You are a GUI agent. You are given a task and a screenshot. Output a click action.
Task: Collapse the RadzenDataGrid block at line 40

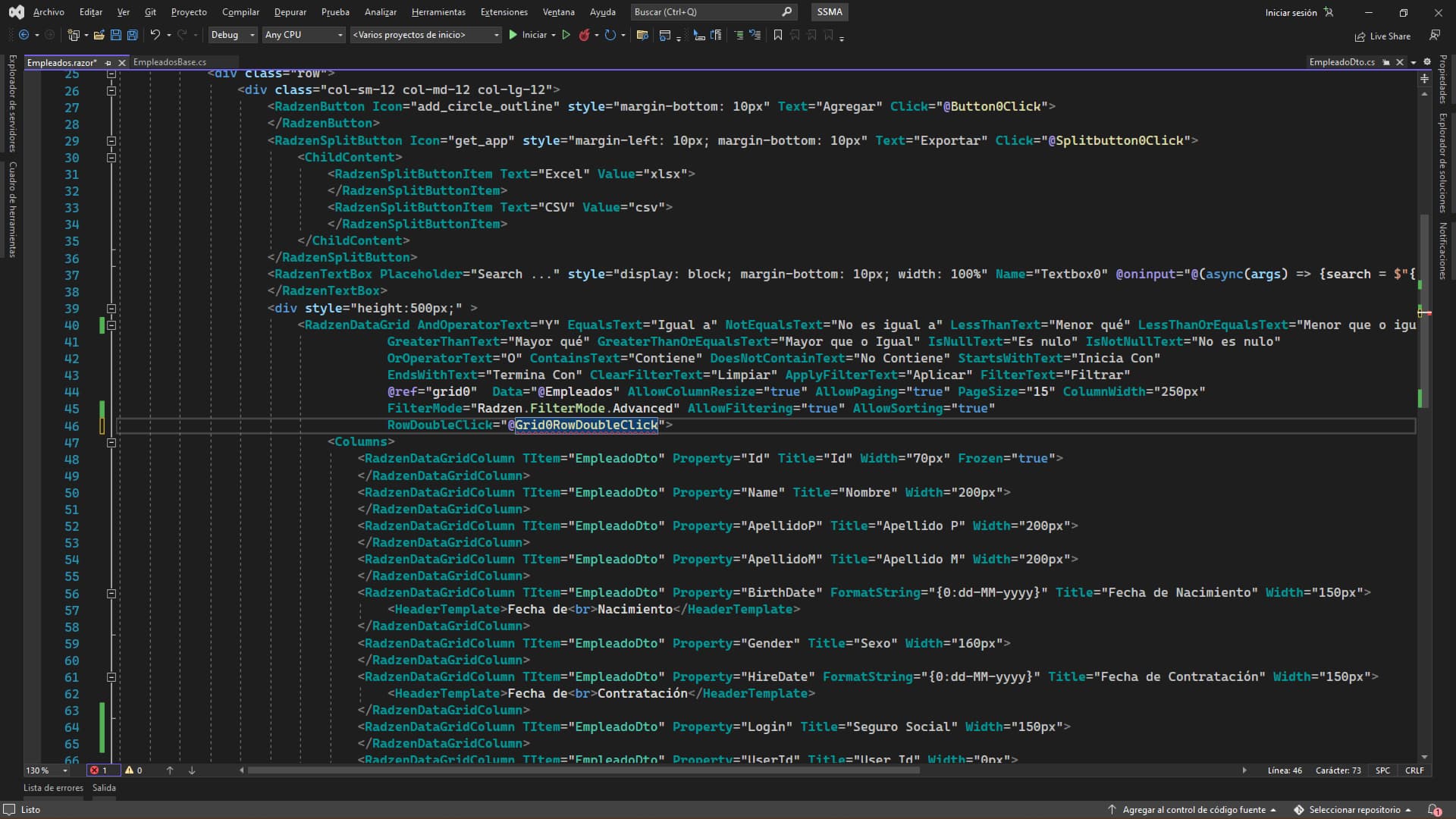pyautogui.click(x=111, y=325)
